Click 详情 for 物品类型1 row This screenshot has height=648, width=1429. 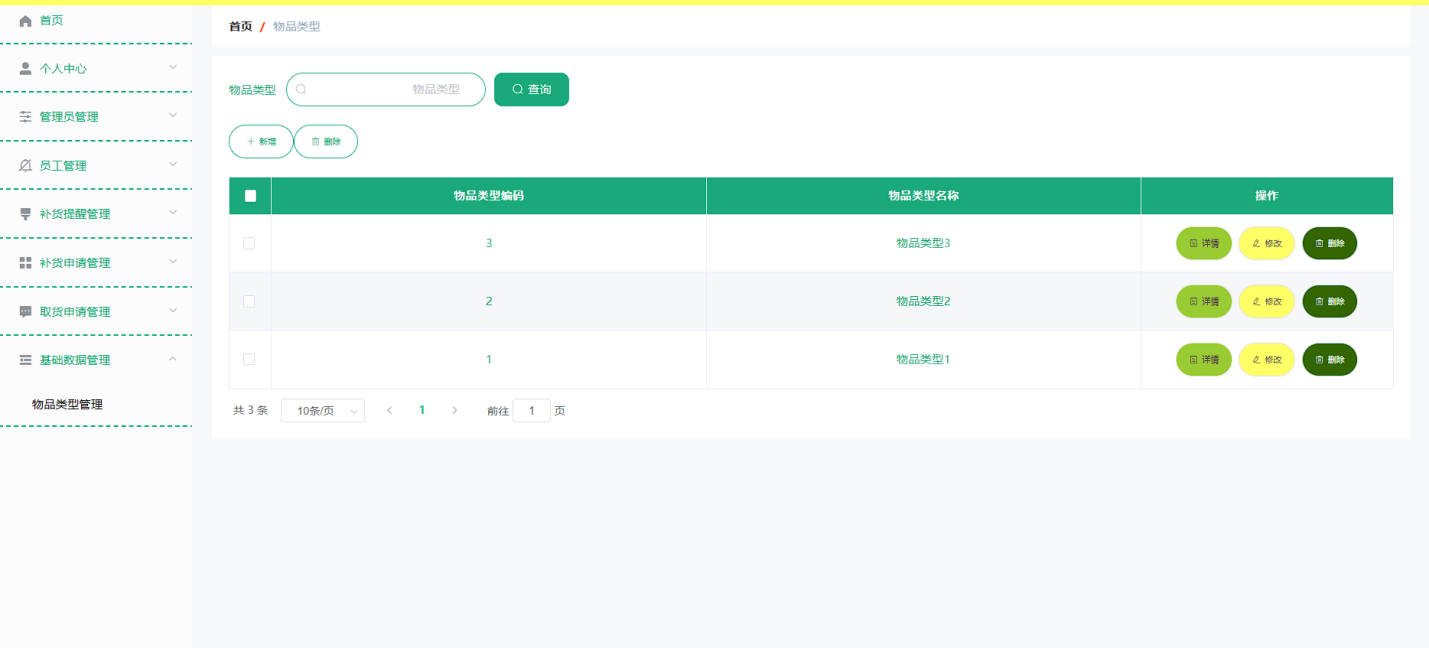1204,359
